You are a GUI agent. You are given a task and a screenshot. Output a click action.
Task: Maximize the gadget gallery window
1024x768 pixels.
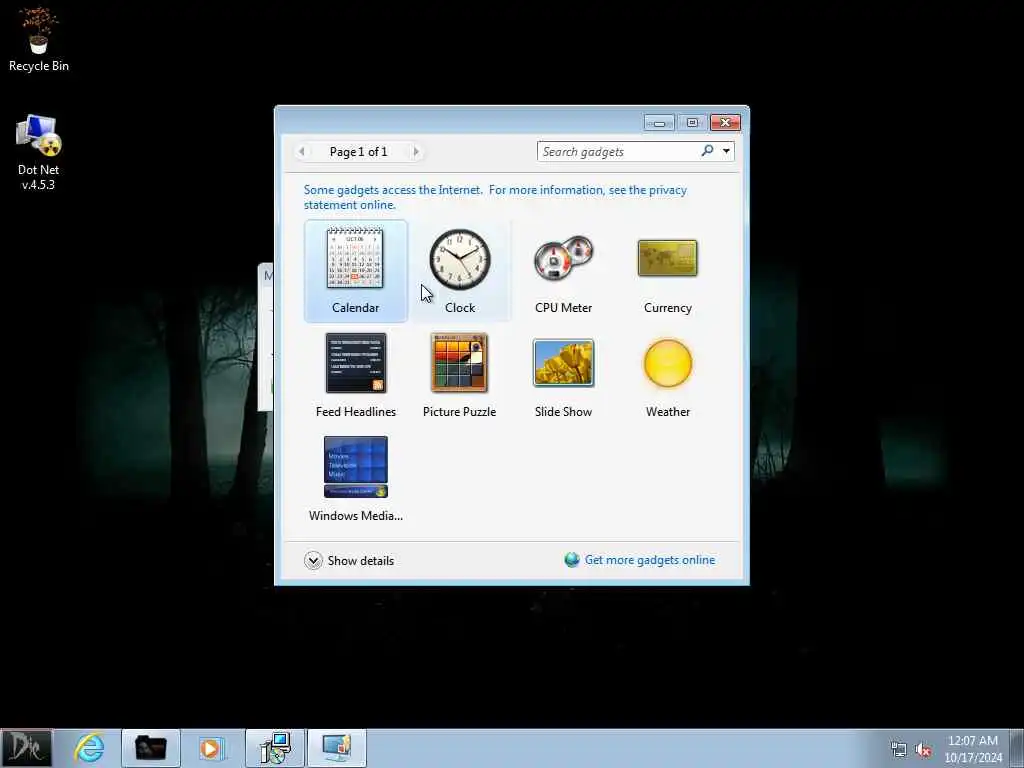click(692, 123)
